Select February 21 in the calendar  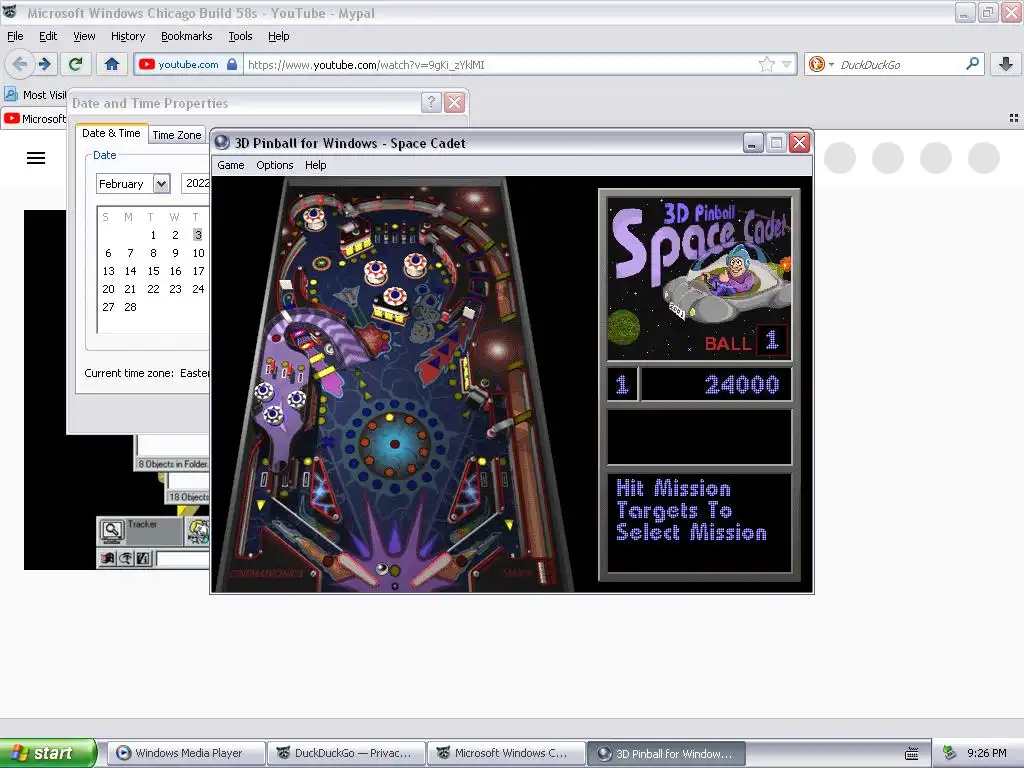131,289
